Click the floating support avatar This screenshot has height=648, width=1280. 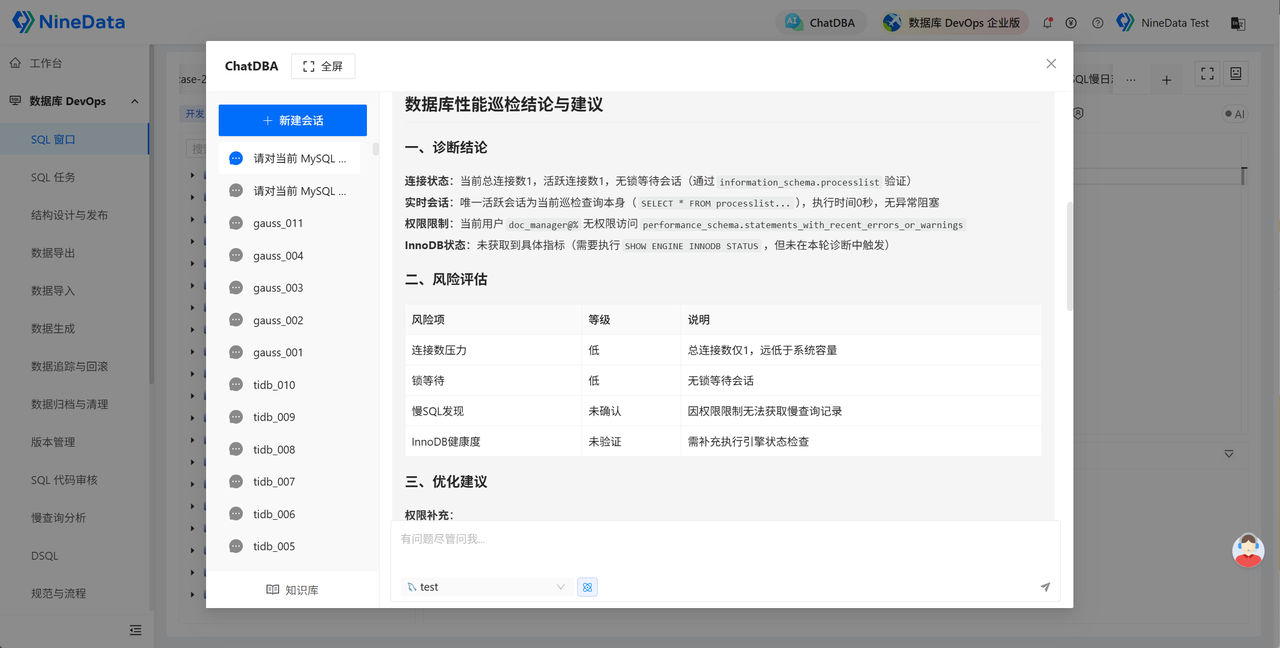[1248, 551]
